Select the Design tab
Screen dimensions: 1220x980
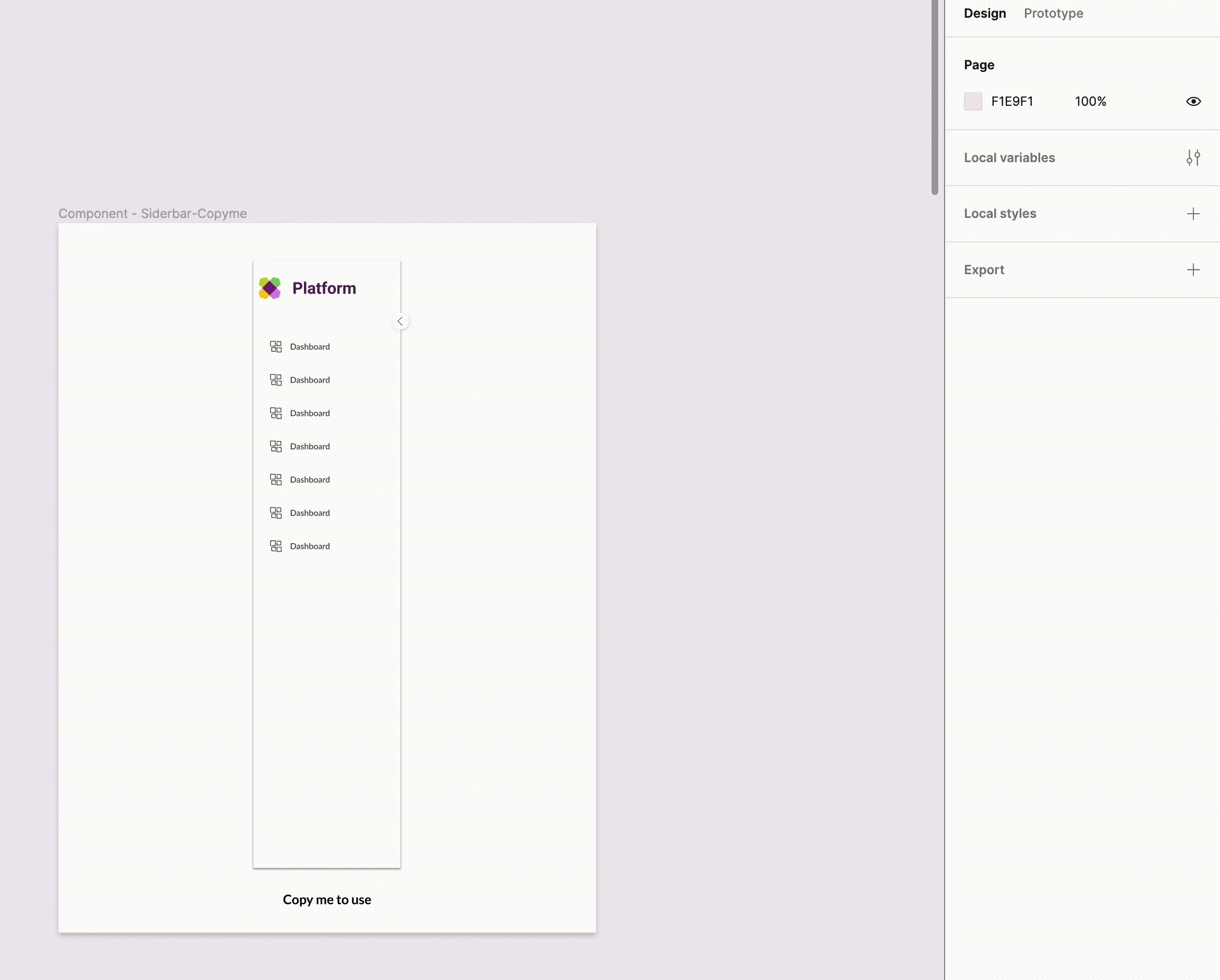[984, 14]
